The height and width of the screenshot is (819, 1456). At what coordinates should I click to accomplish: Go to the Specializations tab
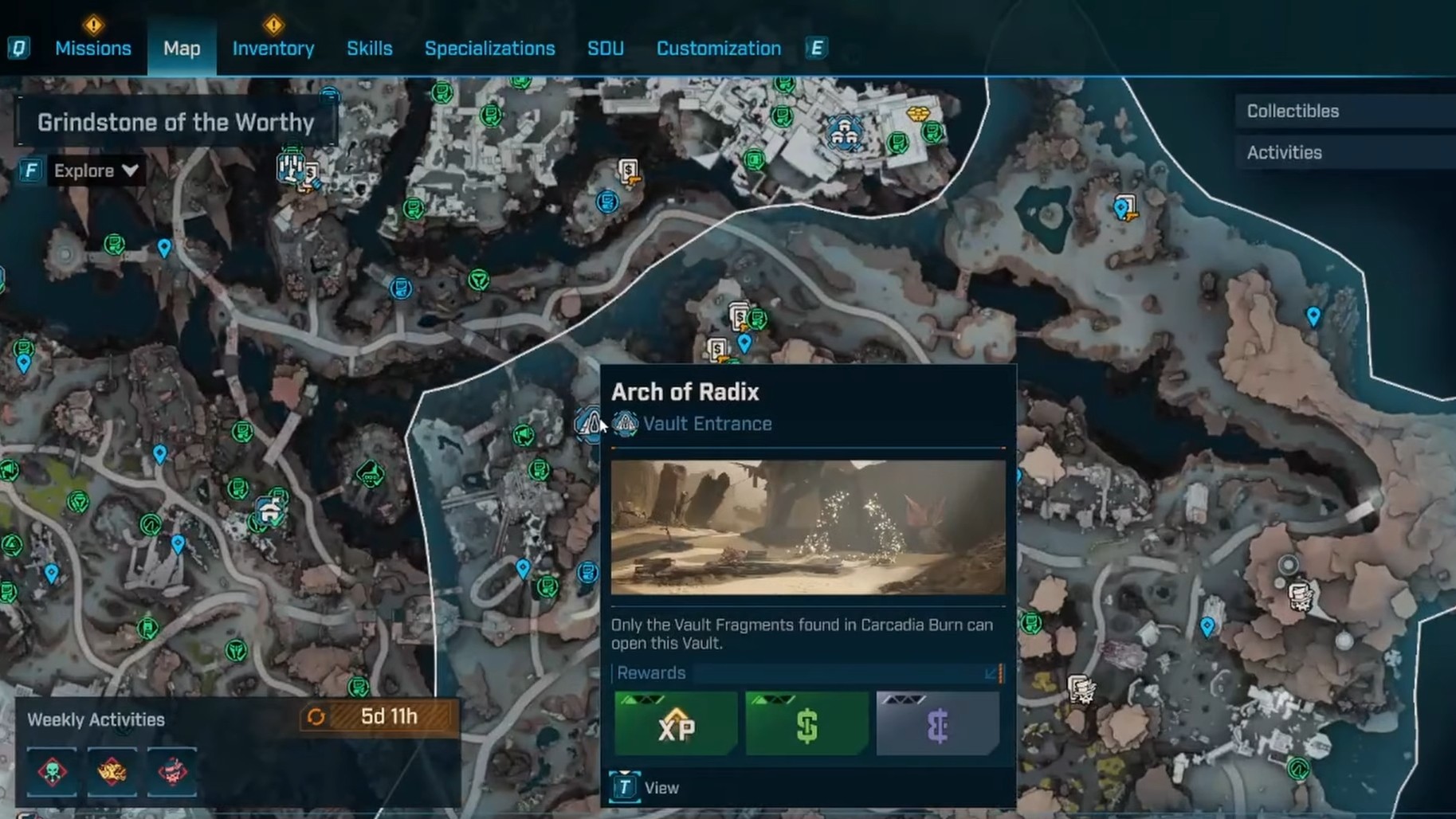(489, 49)
